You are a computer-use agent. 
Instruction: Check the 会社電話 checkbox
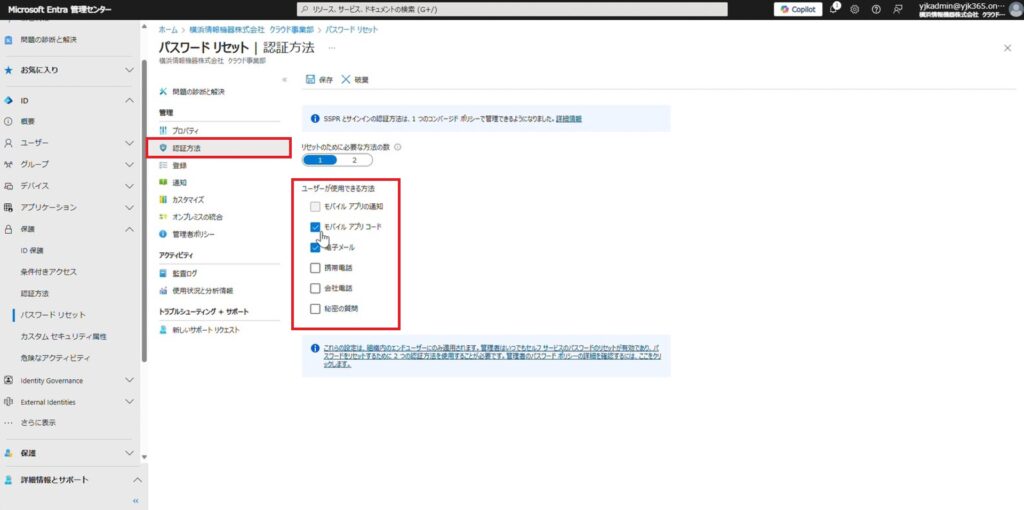pos(315,288)
